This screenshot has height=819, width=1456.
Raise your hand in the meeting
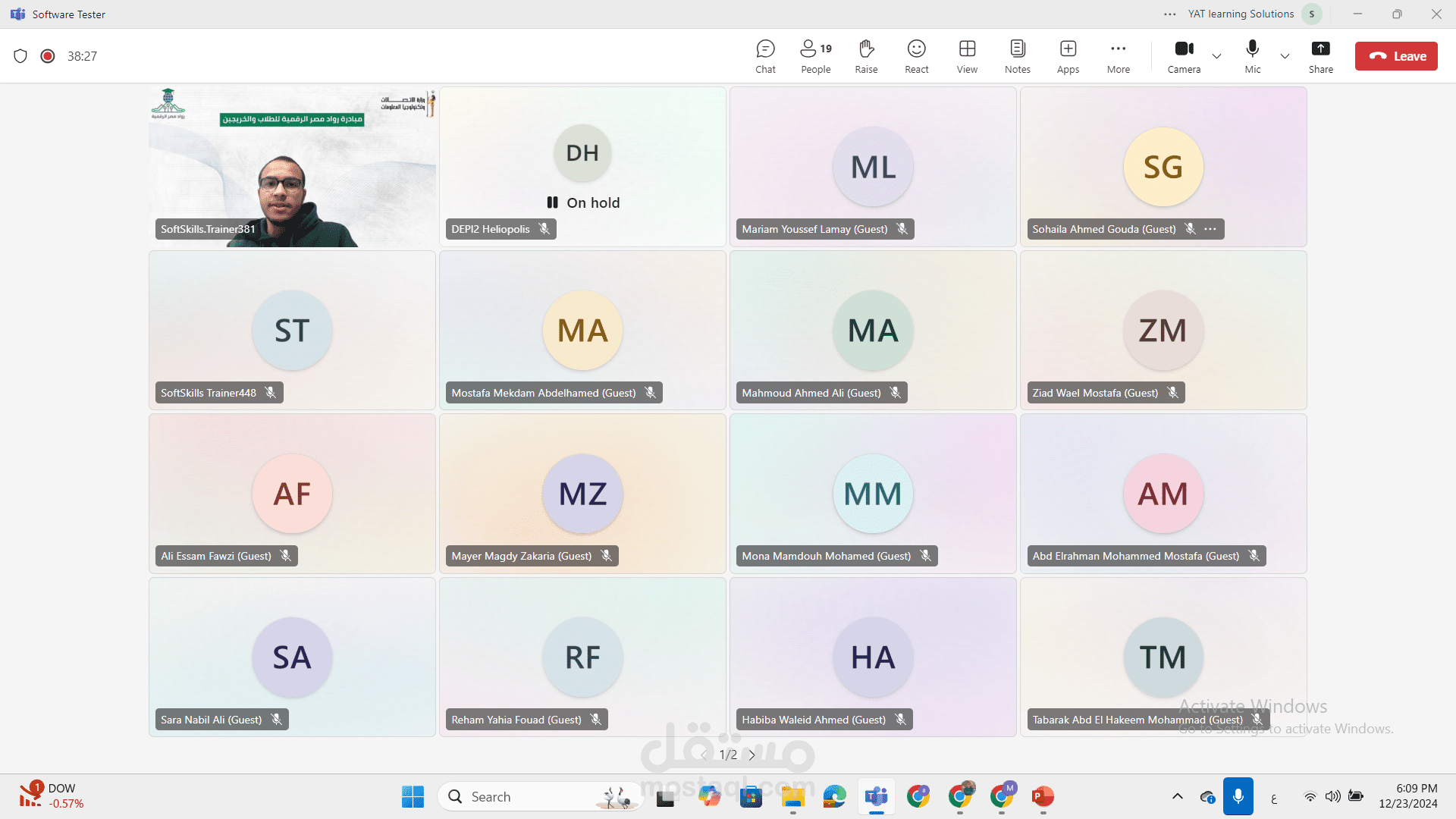[866, 56]
